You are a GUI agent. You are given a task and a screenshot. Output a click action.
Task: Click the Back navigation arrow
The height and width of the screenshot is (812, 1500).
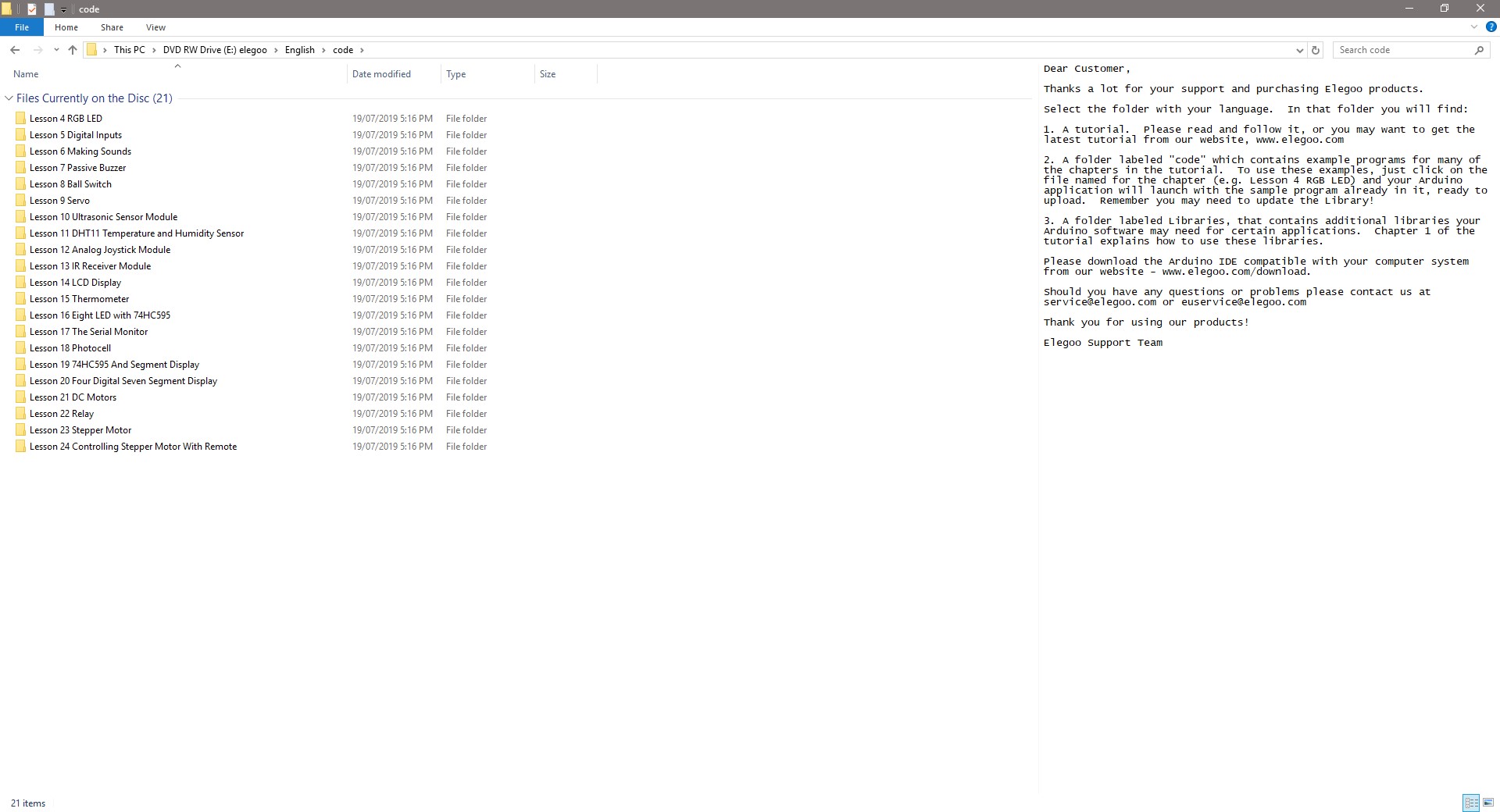pos(15,50)
